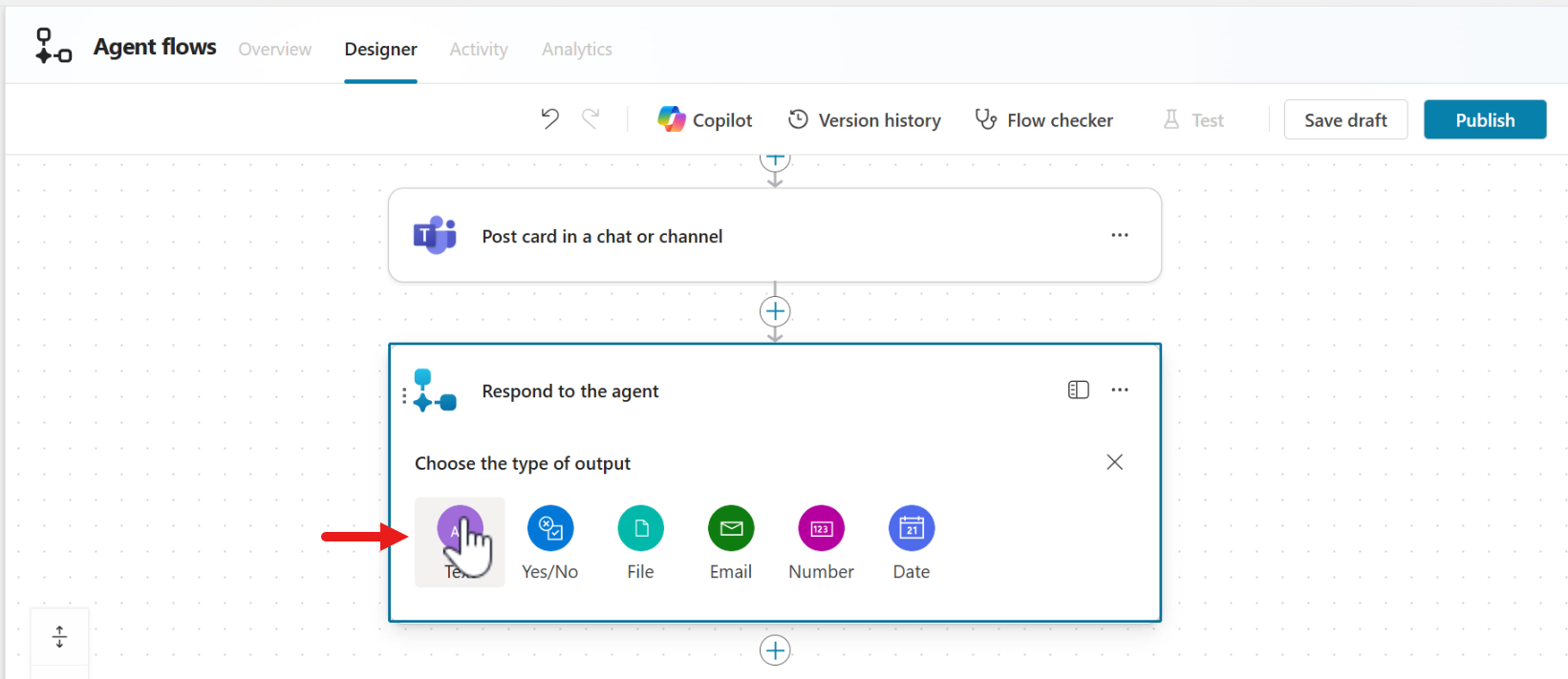Run the Flow checker

pyautogui.click(x=1043, y=120)
